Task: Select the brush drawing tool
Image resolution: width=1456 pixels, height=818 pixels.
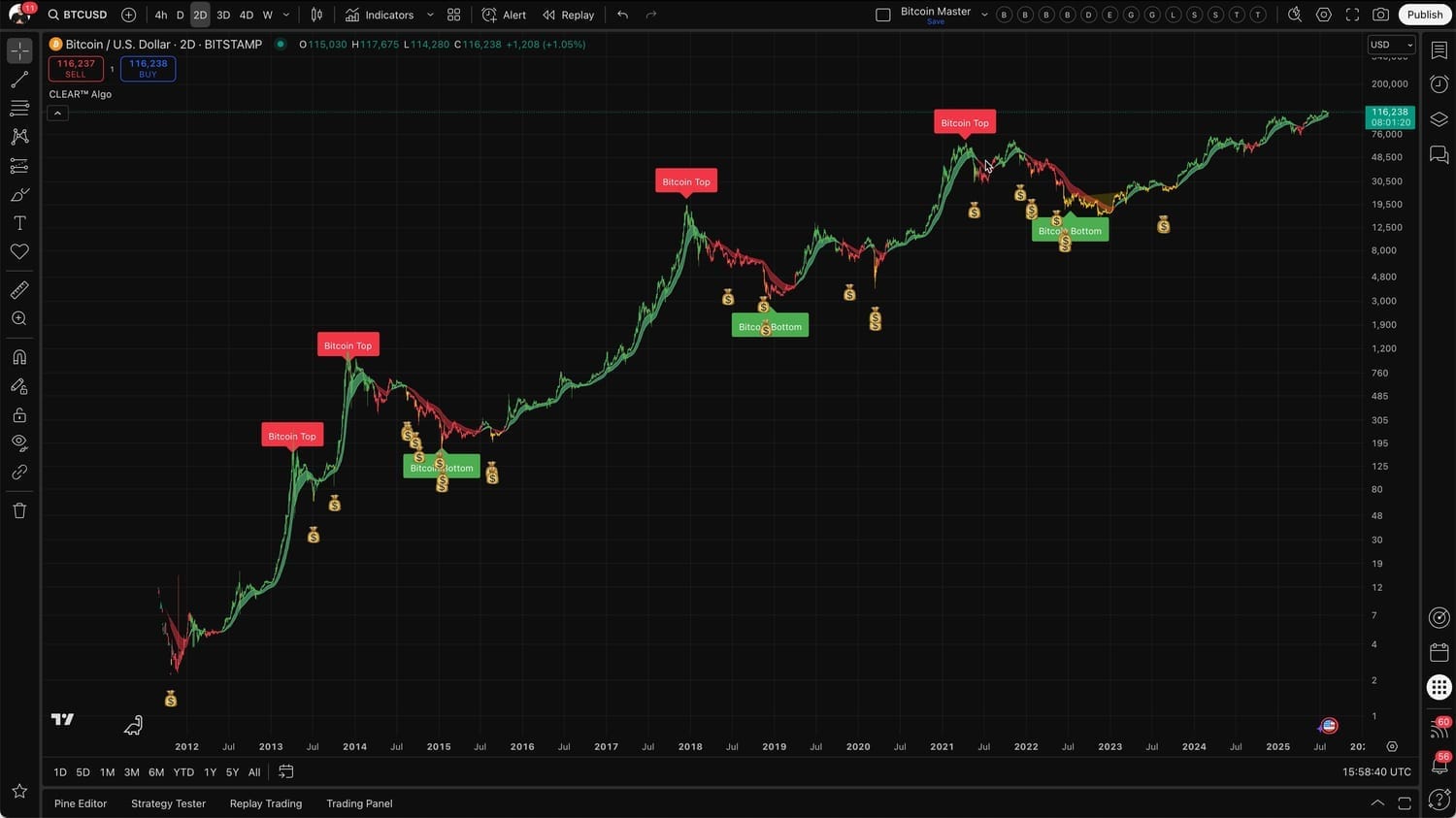Action: click(19, 194)
